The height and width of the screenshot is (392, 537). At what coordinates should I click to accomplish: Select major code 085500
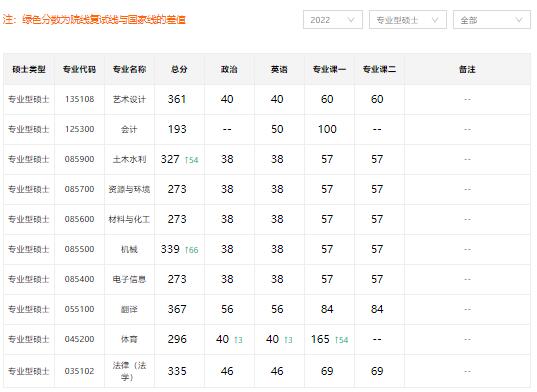pos(79,249)
